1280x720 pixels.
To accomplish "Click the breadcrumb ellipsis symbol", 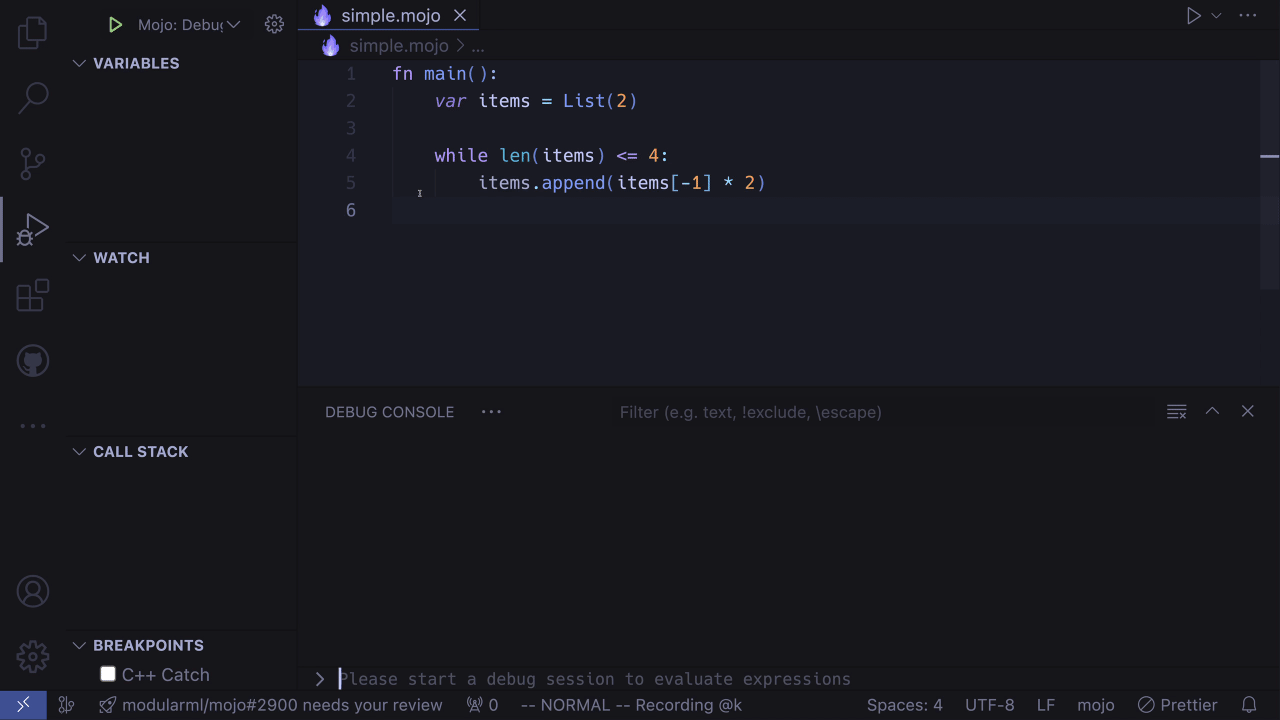I will (x=478, y=46).
